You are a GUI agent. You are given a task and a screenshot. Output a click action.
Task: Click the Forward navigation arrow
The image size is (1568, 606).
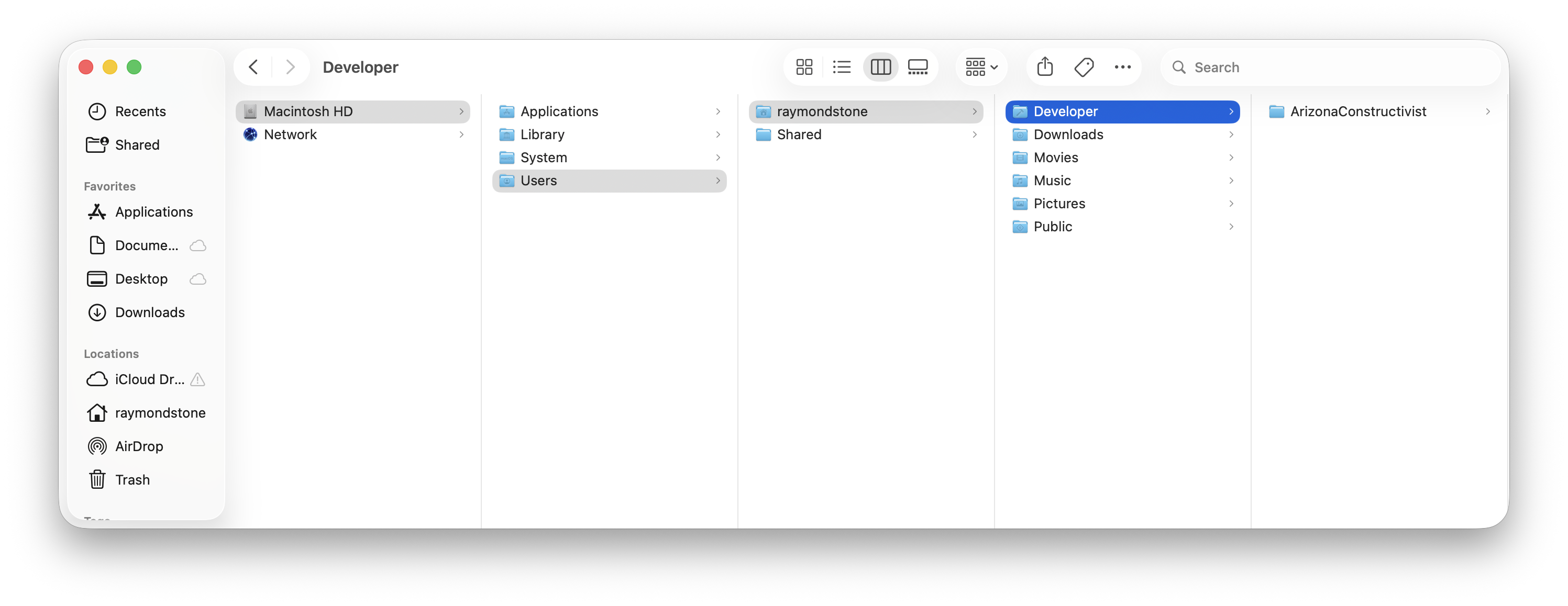pos(290,67)
